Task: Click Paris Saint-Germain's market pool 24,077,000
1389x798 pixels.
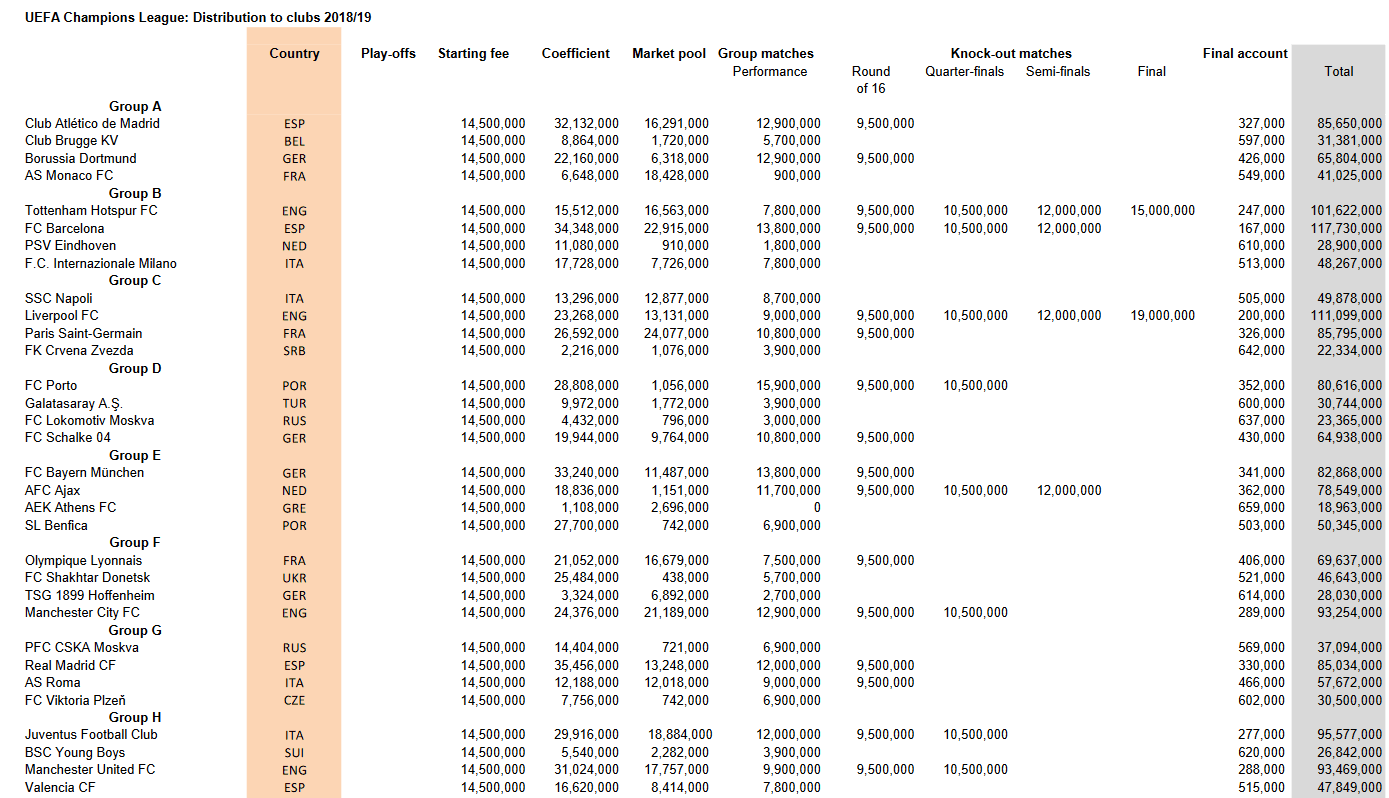Action: 677,333
